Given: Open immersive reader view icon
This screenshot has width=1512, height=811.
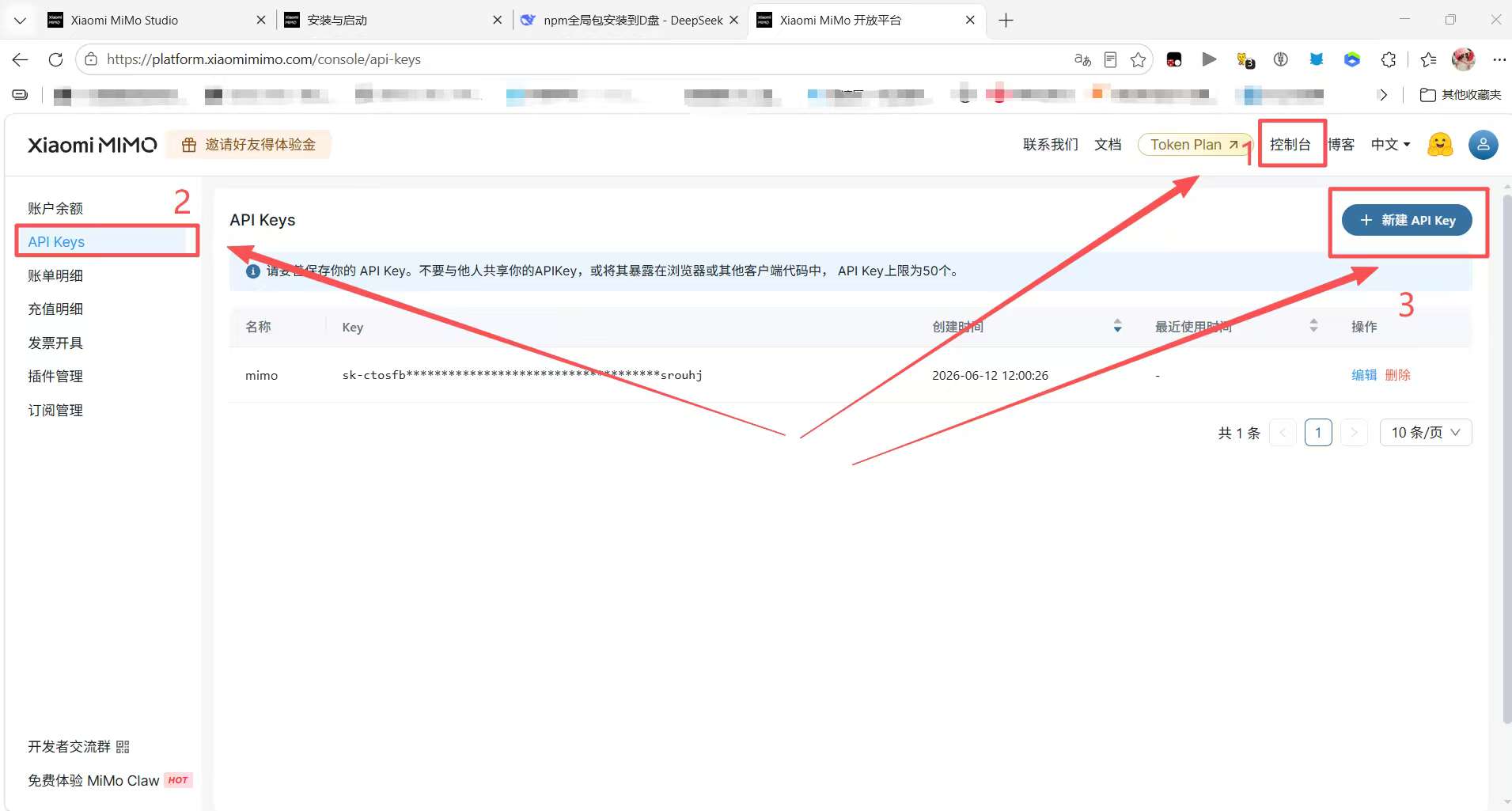Looking at the screenshot, I should 1110,59.
